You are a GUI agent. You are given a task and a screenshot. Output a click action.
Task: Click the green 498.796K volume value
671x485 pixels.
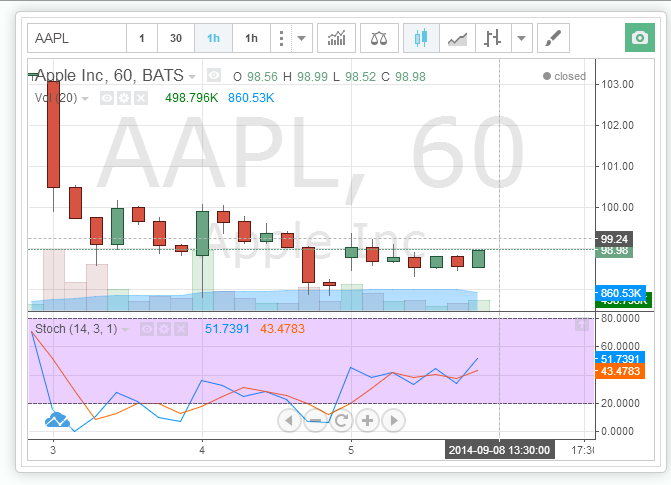tap(192, 98)
